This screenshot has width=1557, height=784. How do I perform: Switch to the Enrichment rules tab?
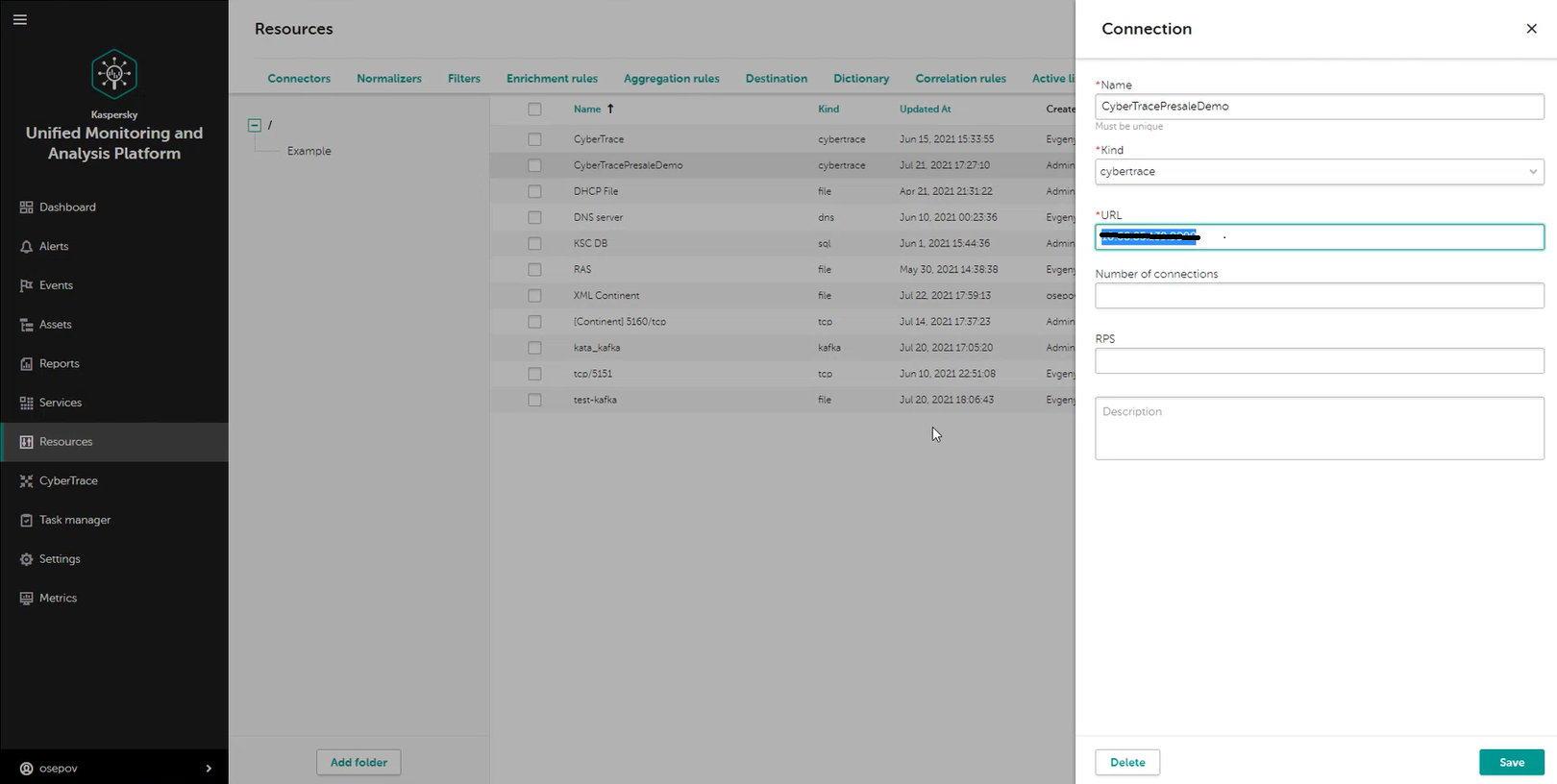coord(552,79)
